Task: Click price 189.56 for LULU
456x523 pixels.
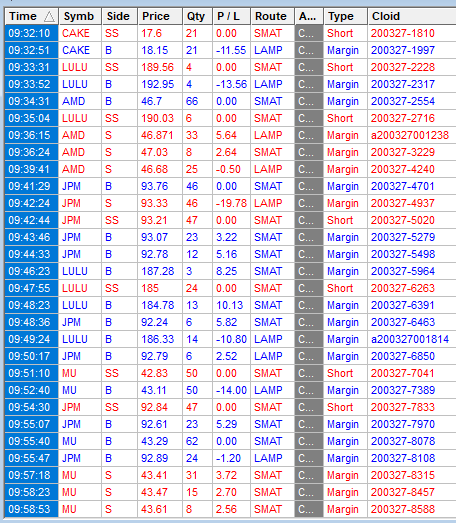Action: pos(157,67)
